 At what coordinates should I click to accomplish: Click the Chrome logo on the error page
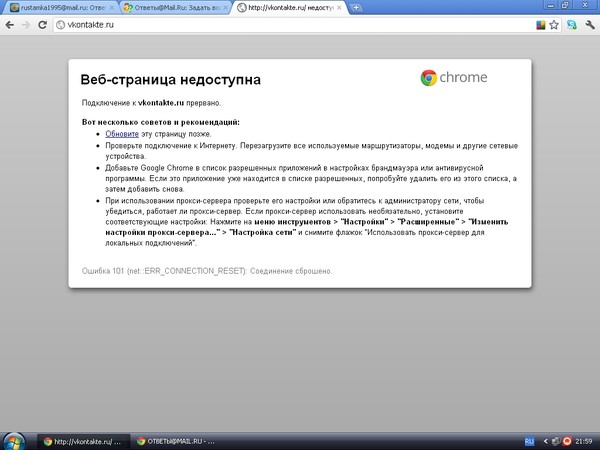tap(454, 78)
